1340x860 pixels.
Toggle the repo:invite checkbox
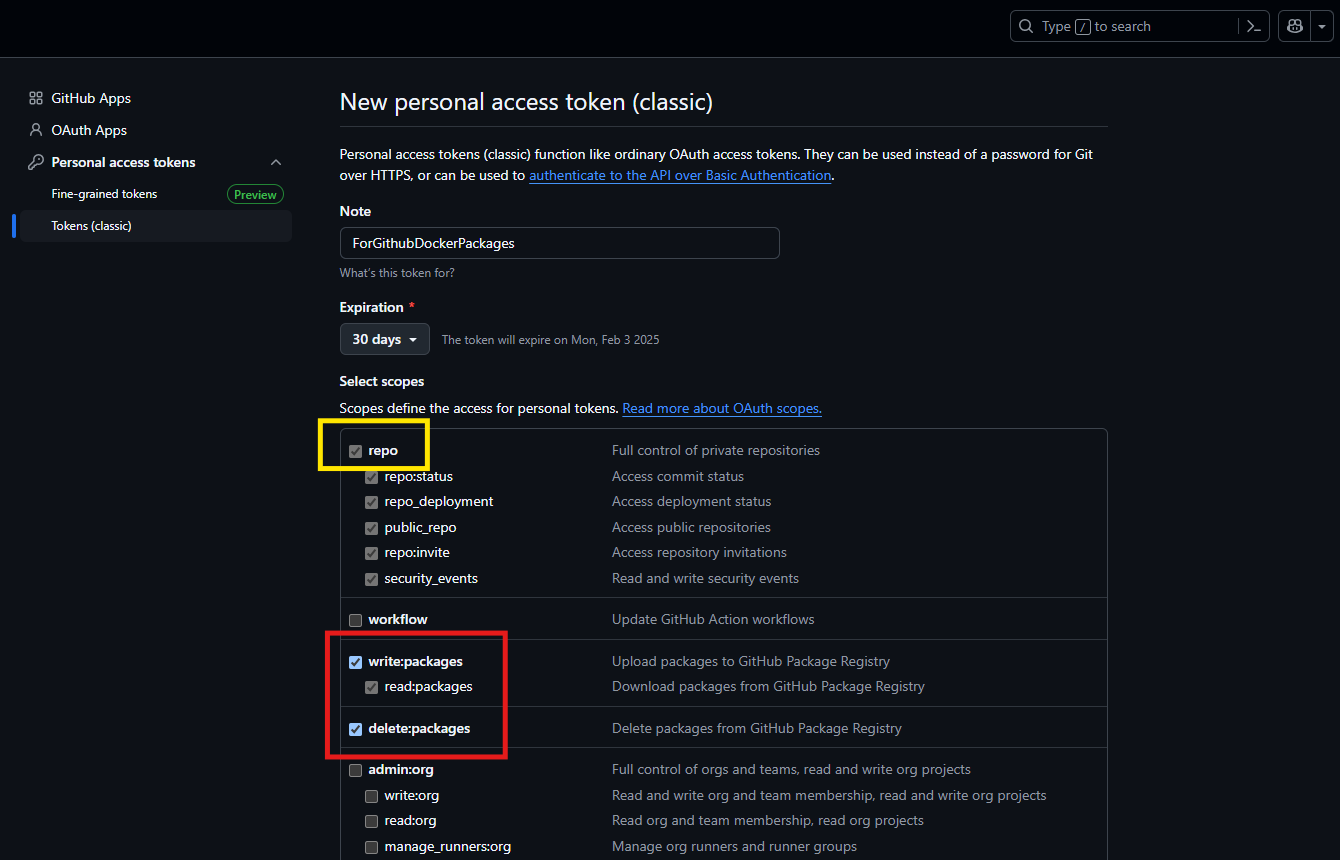point(371,553)
